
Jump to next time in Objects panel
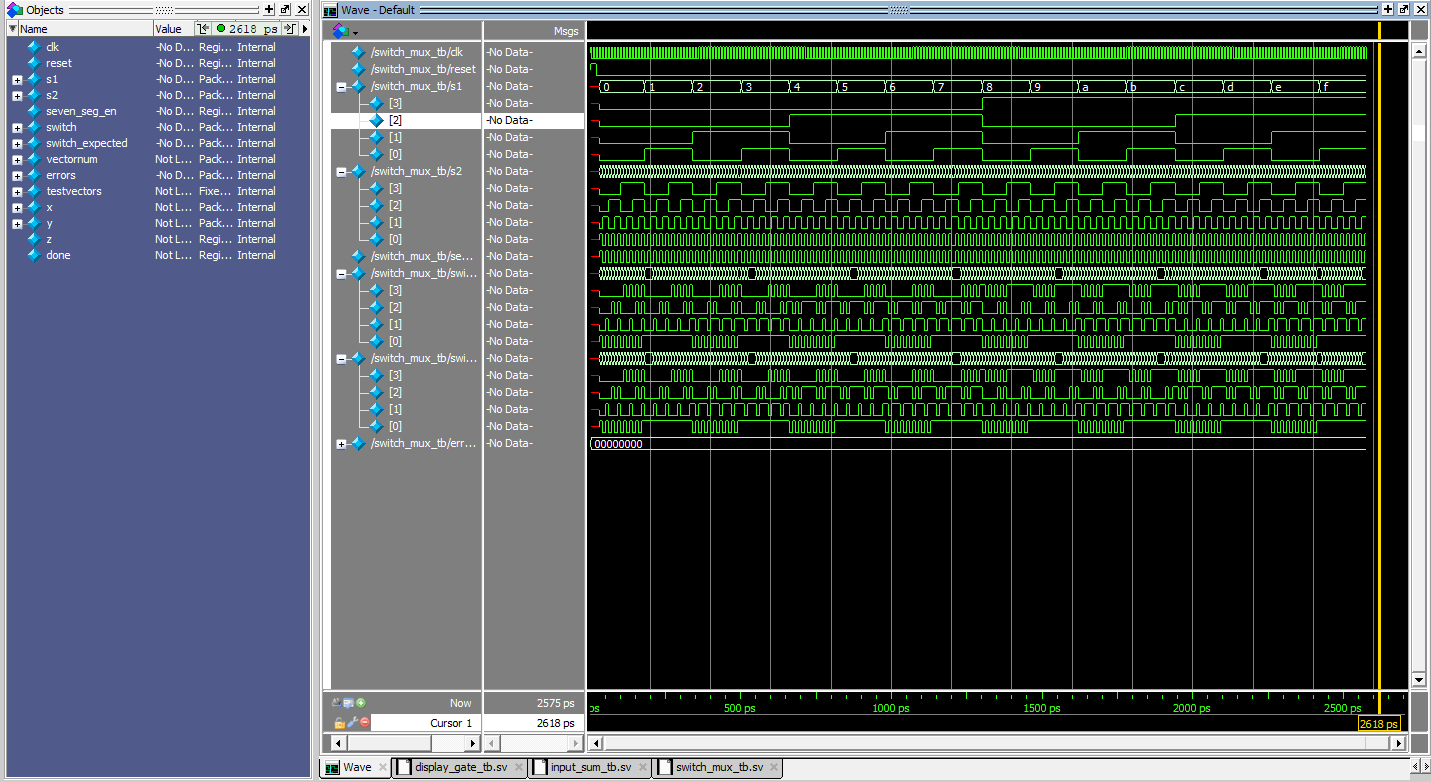pyautogui.click(x=290, y=29)
